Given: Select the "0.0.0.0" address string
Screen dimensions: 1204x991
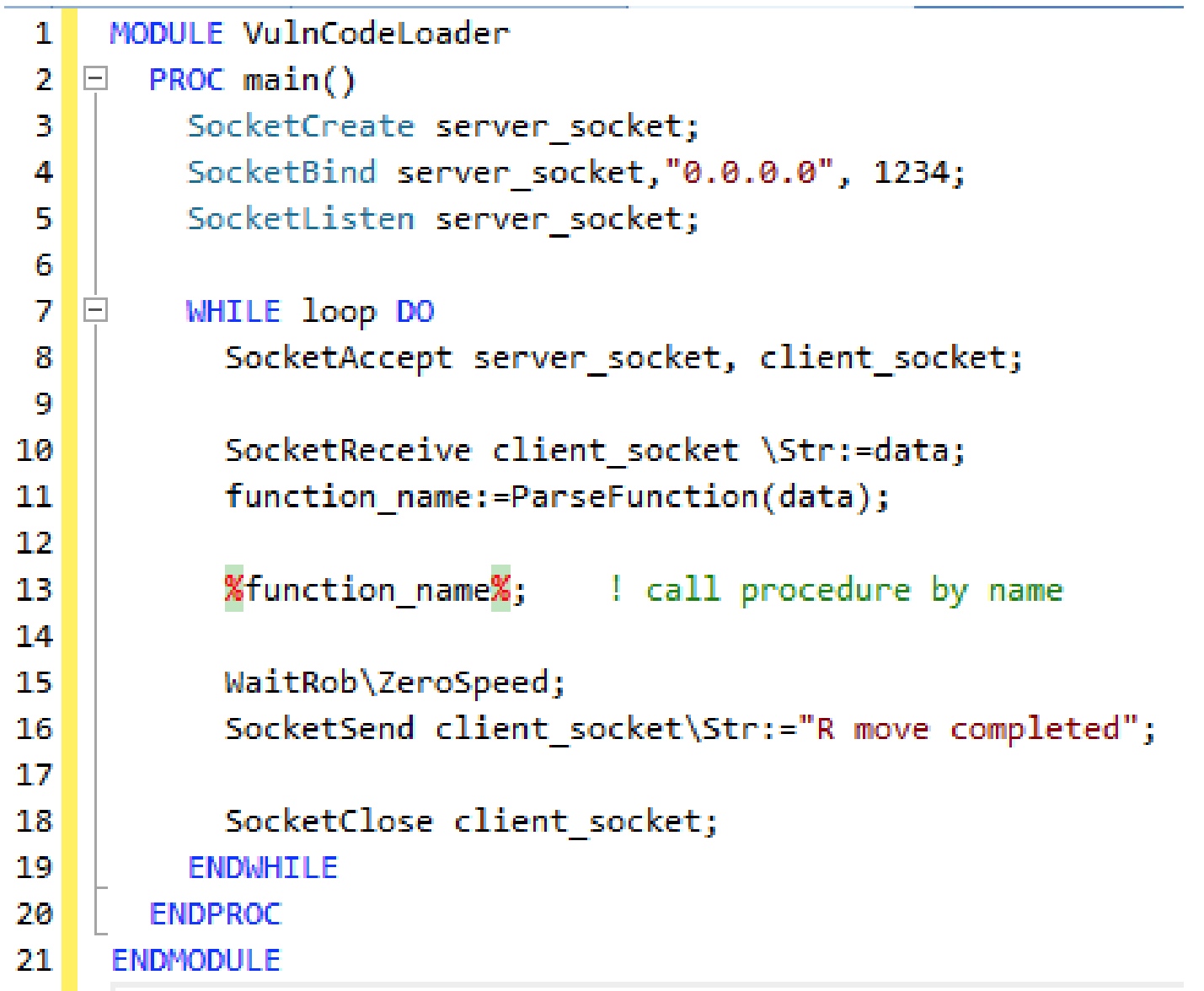Looking at the screenshot, I should pos(749,172).
